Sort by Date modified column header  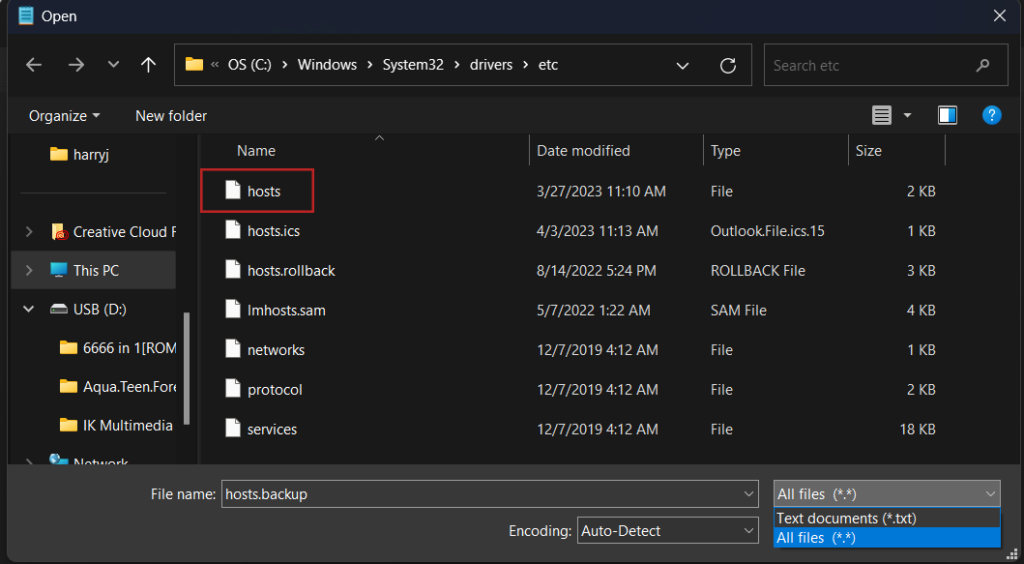[583, 151]
